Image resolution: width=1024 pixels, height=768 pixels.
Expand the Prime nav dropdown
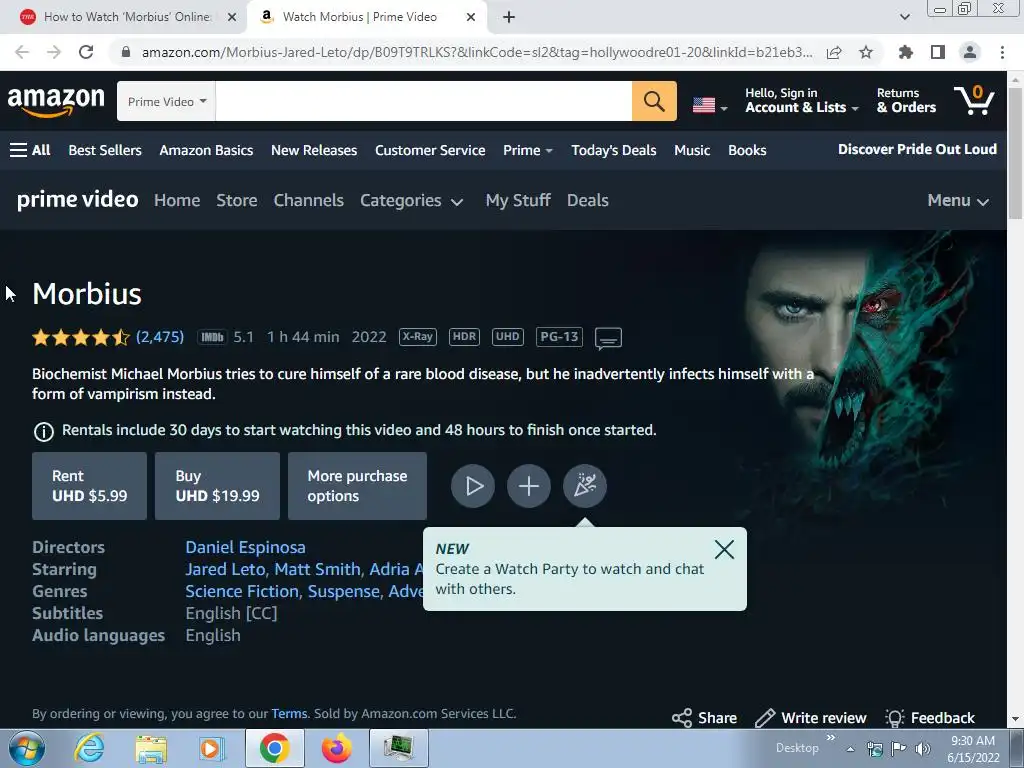(528, 150)
